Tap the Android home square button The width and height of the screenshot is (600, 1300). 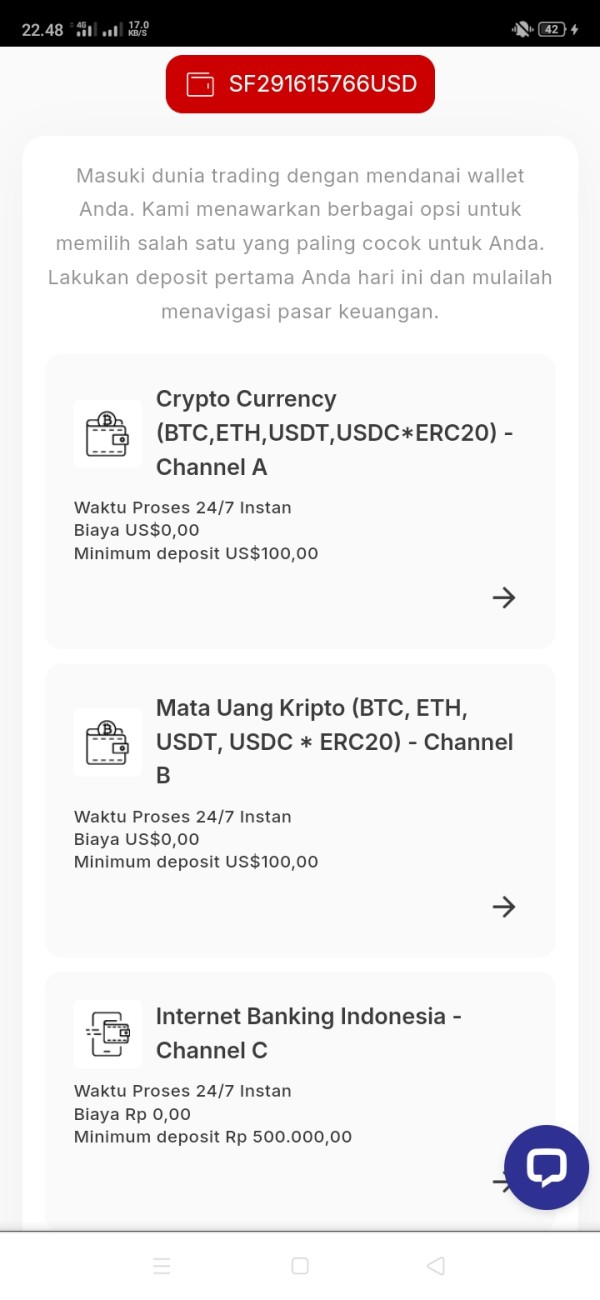300,1266
